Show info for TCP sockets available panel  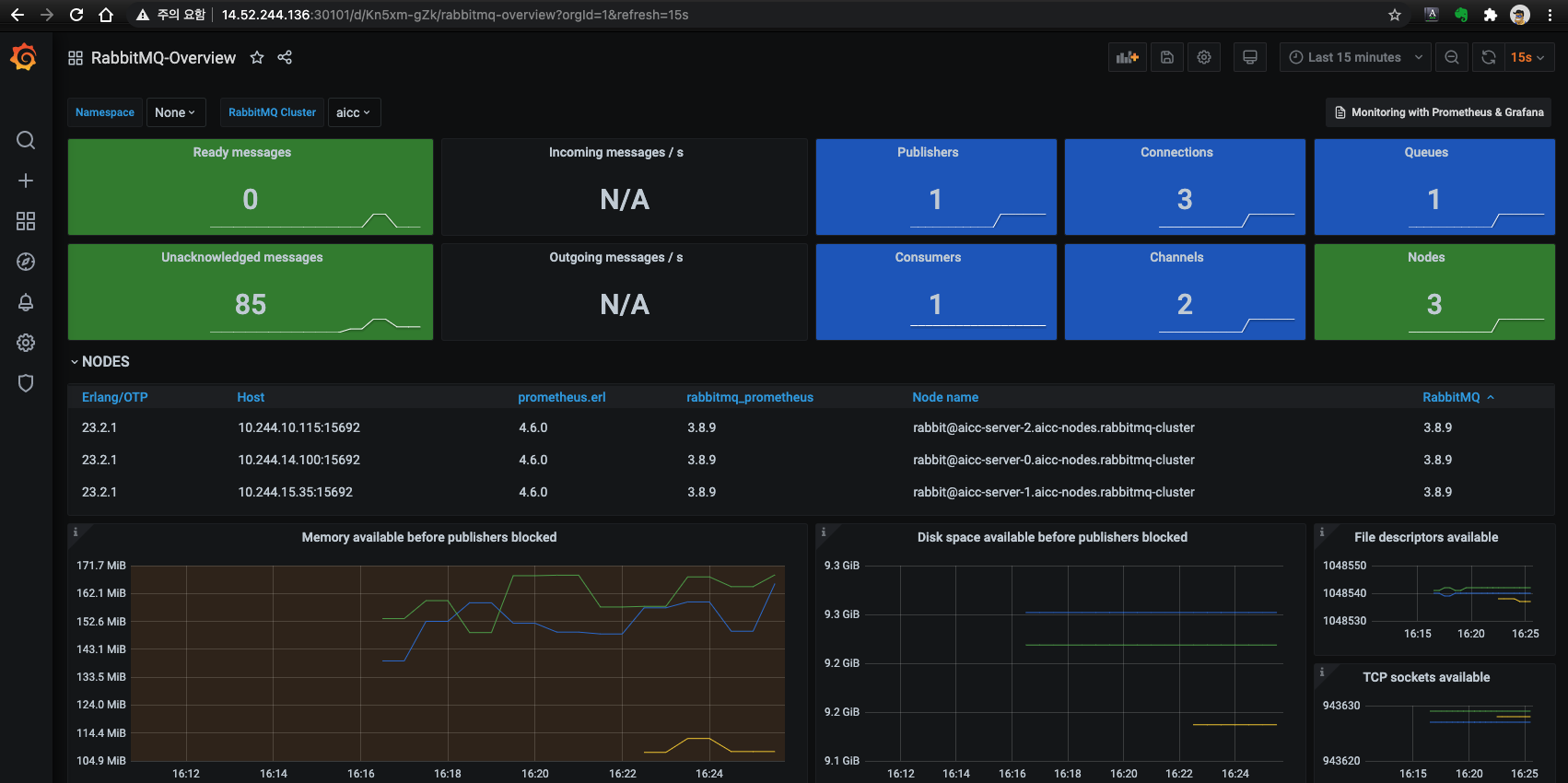[1322, 672]
